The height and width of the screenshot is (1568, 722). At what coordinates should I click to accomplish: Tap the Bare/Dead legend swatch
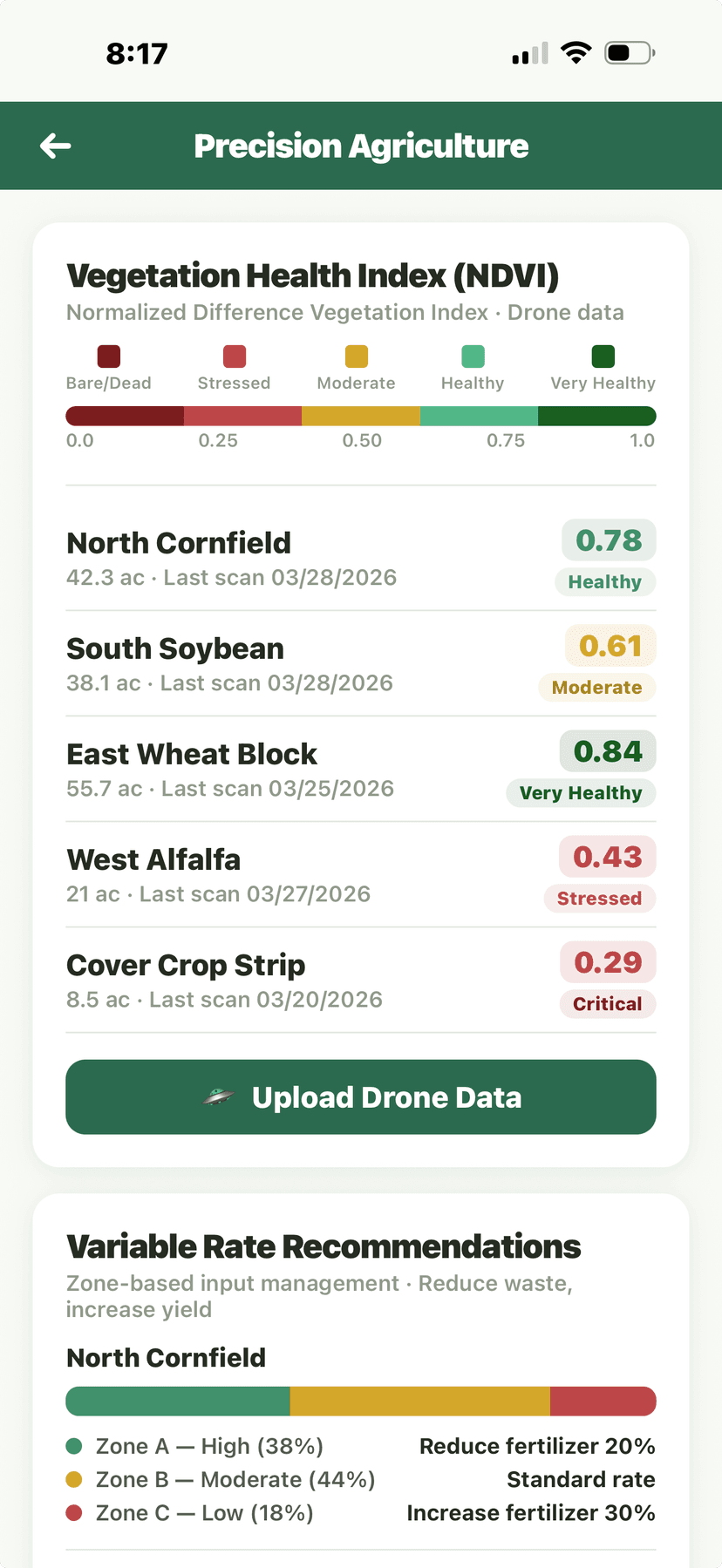coord(109,356)
